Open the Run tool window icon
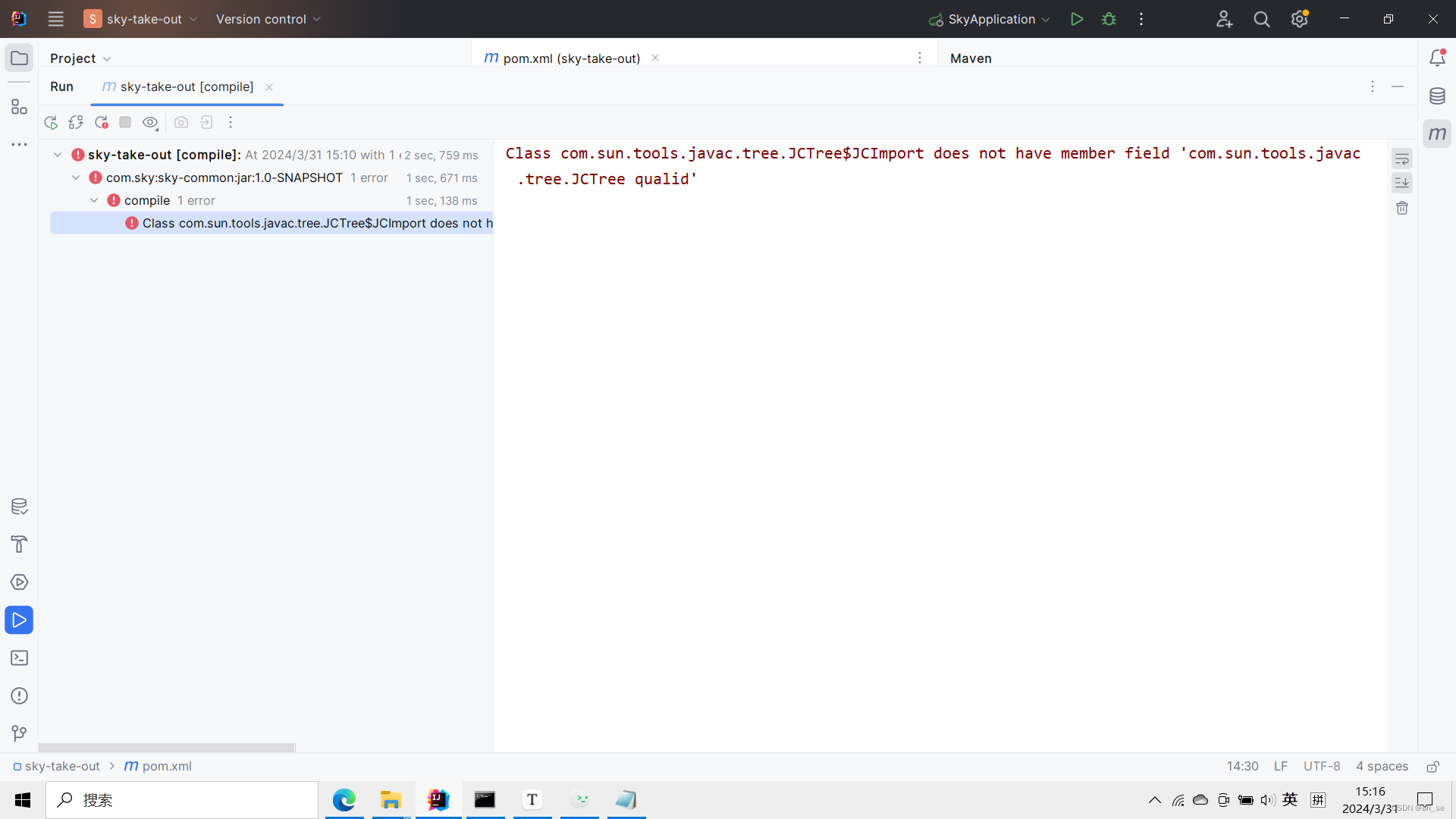The image size is (1456, 819). click(x=20, y=620)
